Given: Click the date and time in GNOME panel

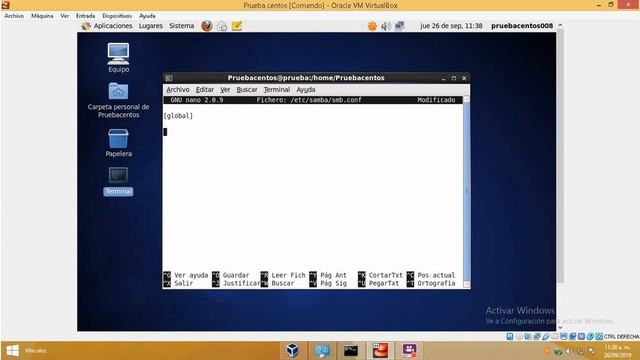Looking at the screenshot, I should pos(451,26).
